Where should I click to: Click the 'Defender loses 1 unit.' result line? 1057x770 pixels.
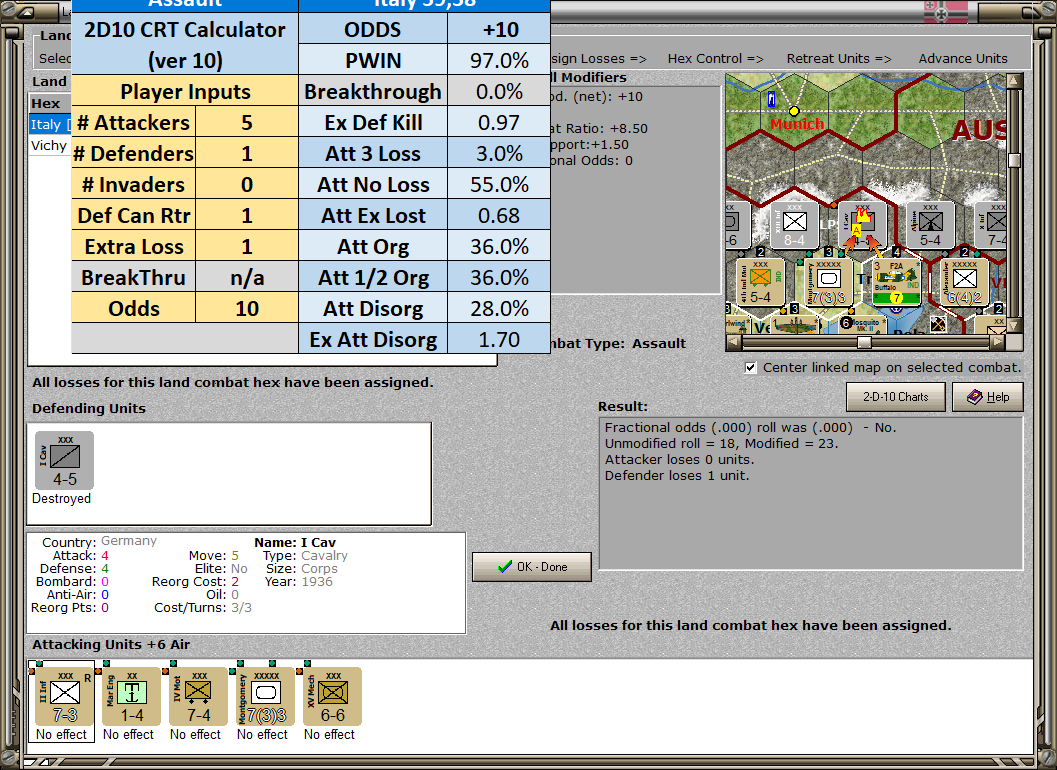677,476
